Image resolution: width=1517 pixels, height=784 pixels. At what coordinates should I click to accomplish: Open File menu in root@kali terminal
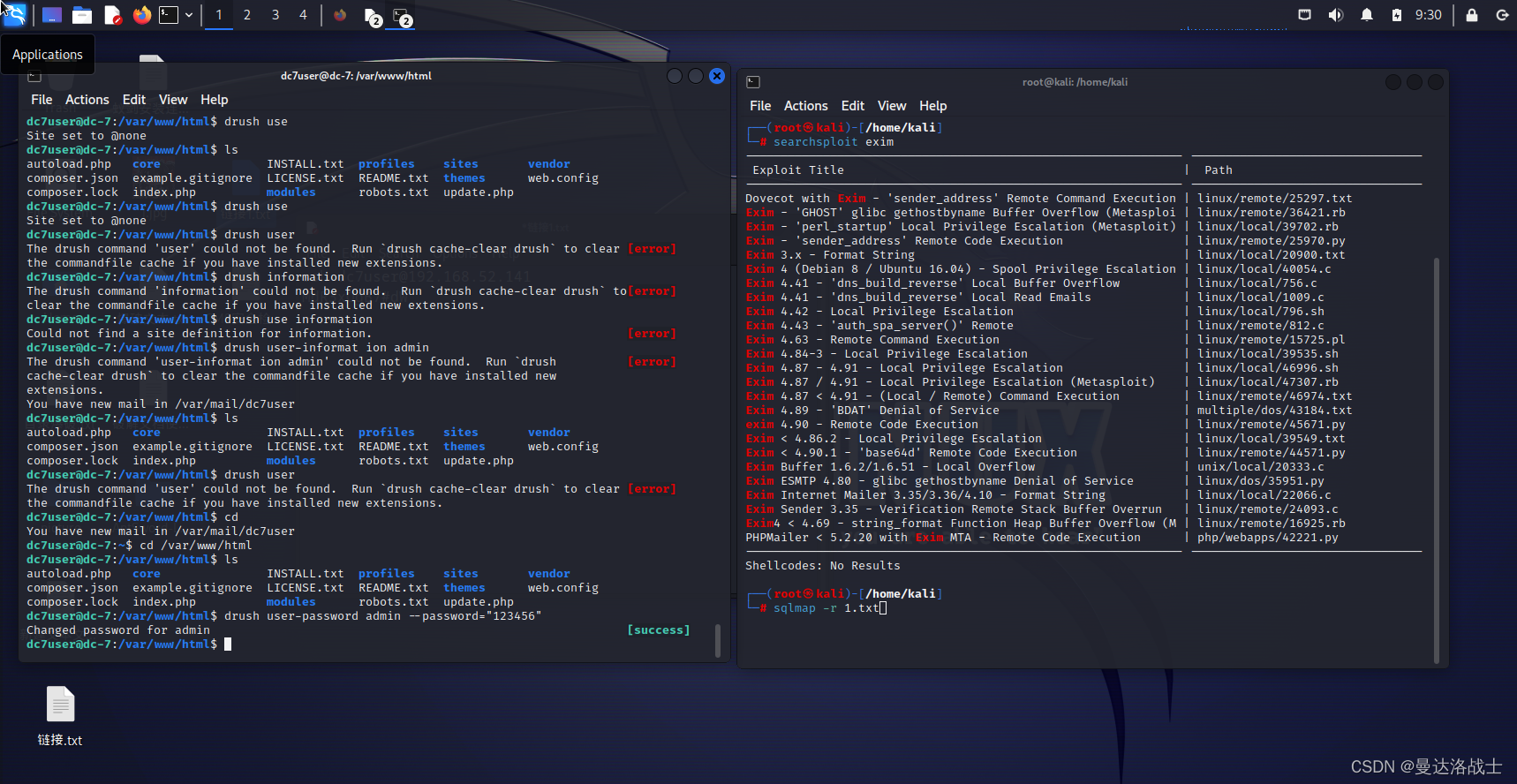tap(760, 106)
